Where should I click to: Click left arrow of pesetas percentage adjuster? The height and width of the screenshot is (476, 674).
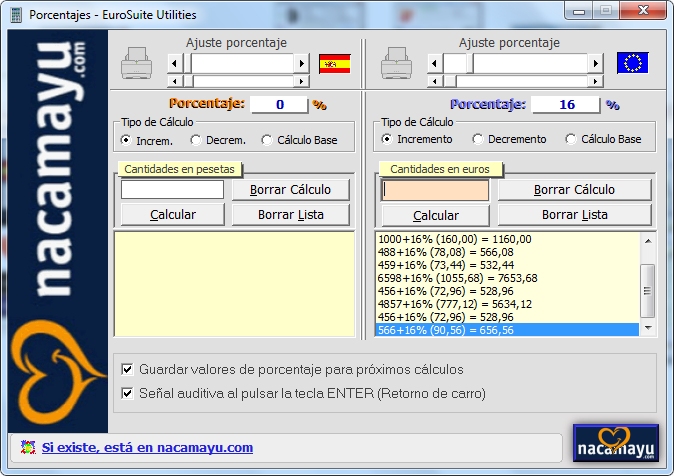coord(174,63)
